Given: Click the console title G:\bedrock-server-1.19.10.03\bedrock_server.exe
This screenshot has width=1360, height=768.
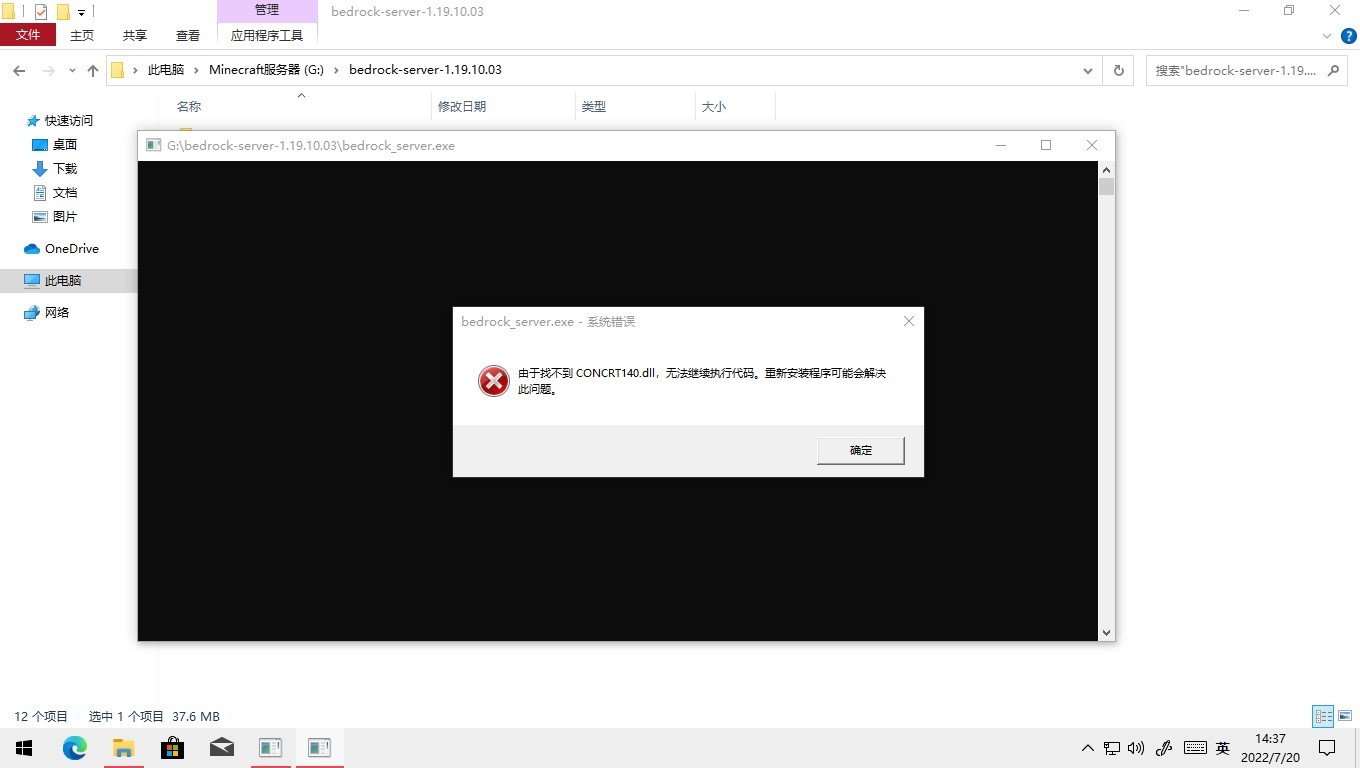Looking at the screenshot, I should (311, 145).
